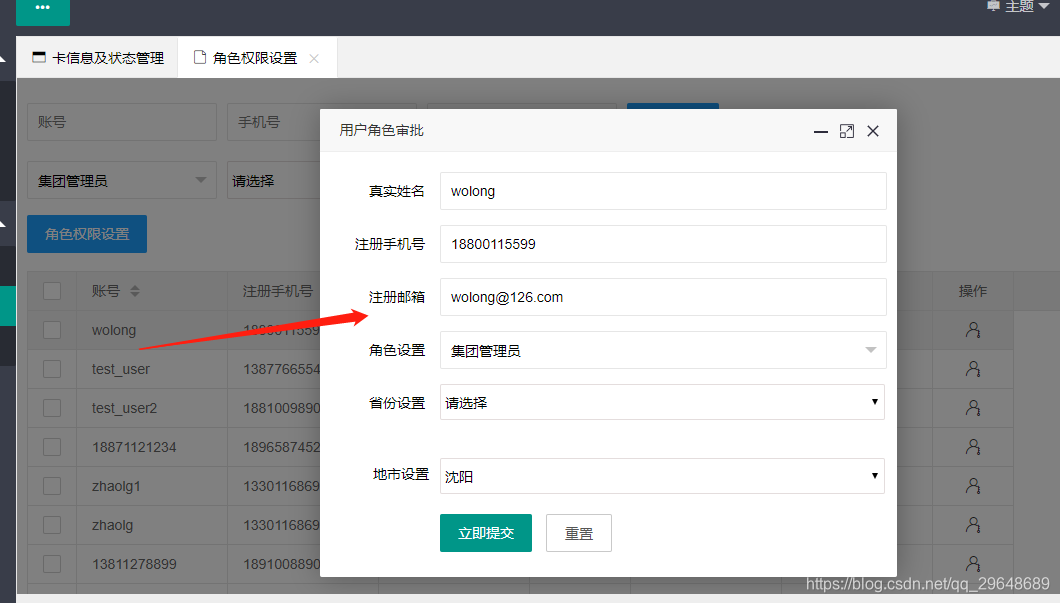Viewport: 1060px width, 603px height.
Task: Open user icon for zhaolg1 row
Action: coord(973,486)
